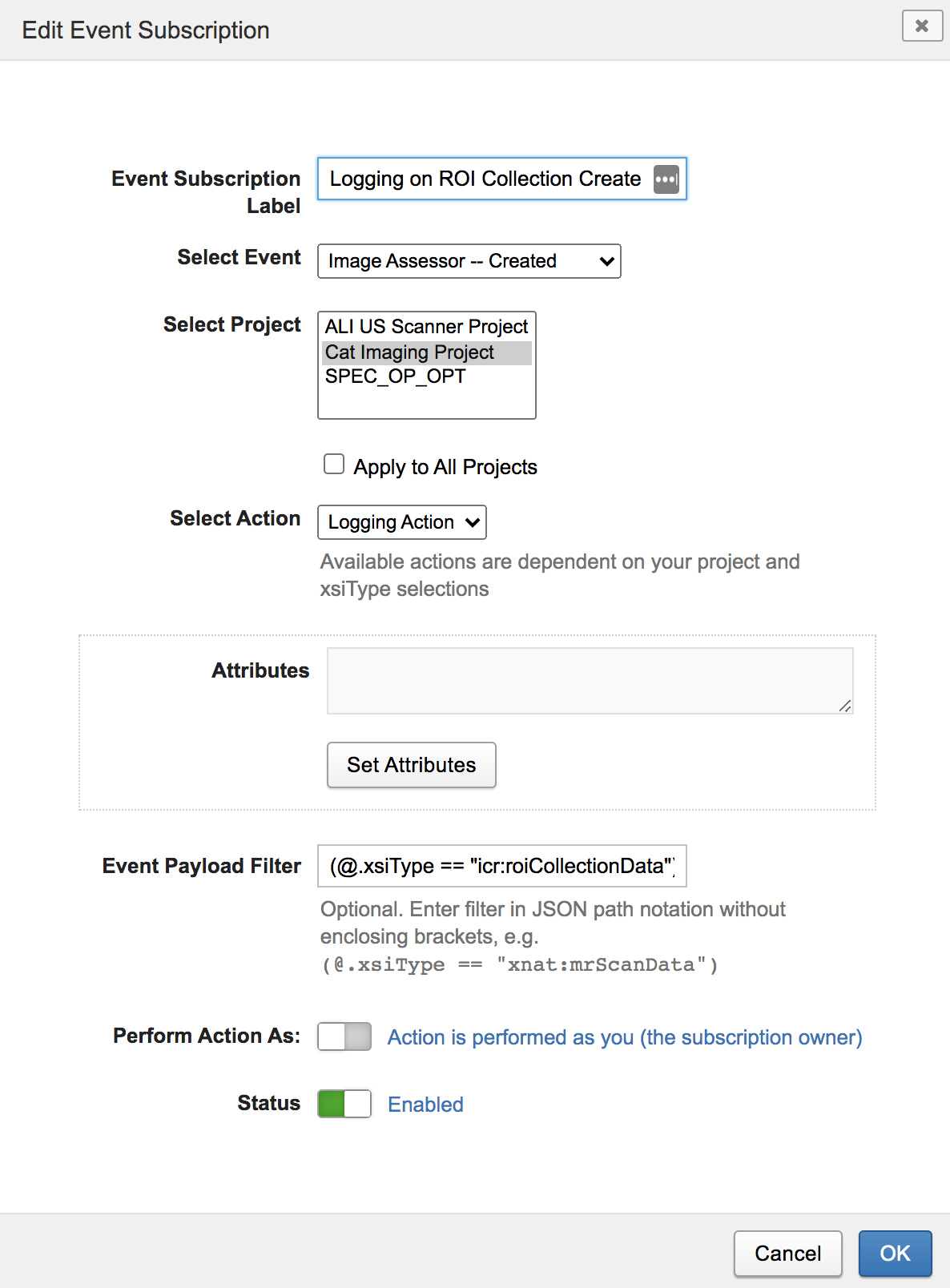Click the Event Subscription Label text field
Viewport: 950px width, 1288px height.
(x=485, y=179)
